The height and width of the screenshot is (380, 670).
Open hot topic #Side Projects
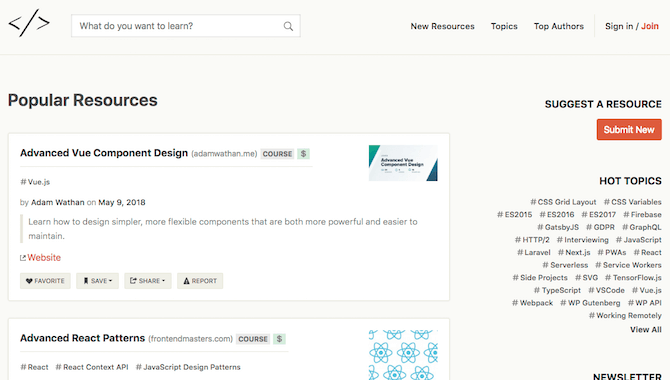point(540,277)
